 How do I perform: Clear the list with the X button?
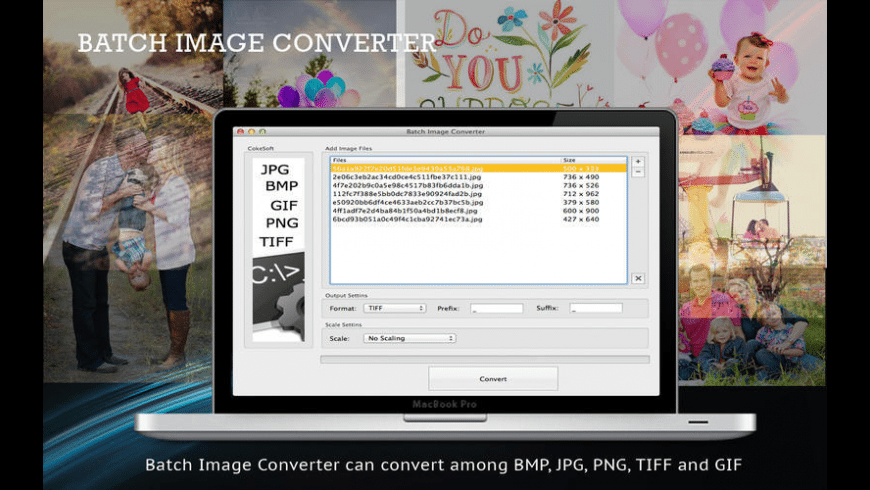click(x=638, y=279)
